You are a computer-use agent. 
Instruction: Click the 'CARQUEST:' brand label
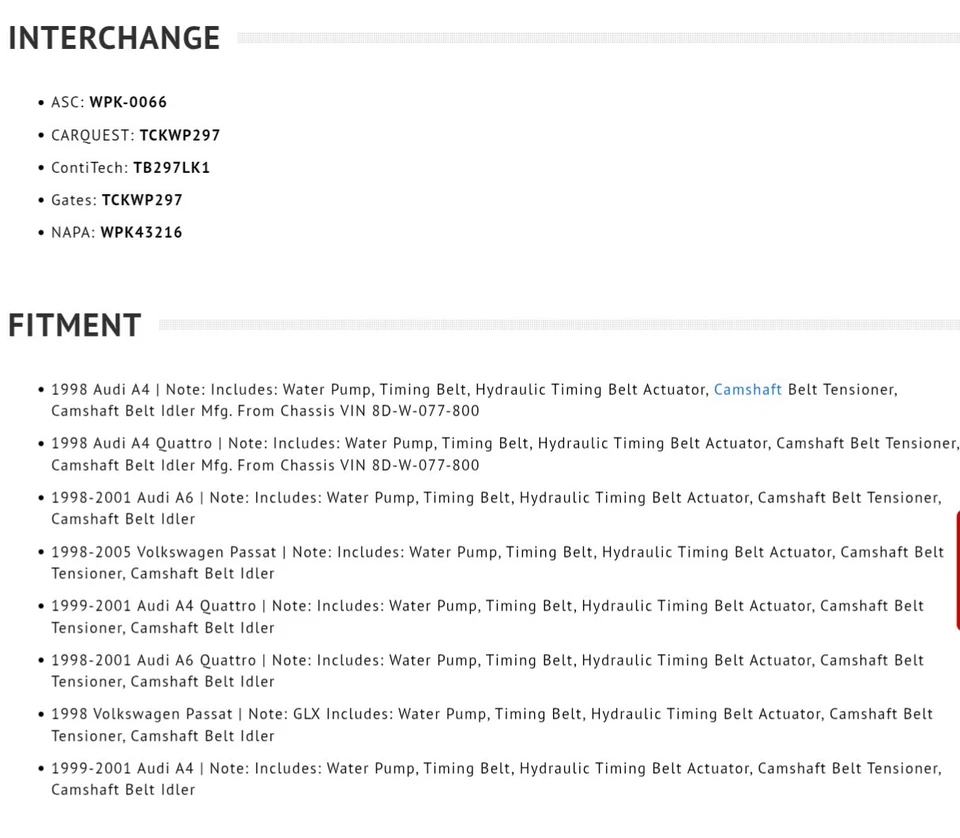coord(93,135)
